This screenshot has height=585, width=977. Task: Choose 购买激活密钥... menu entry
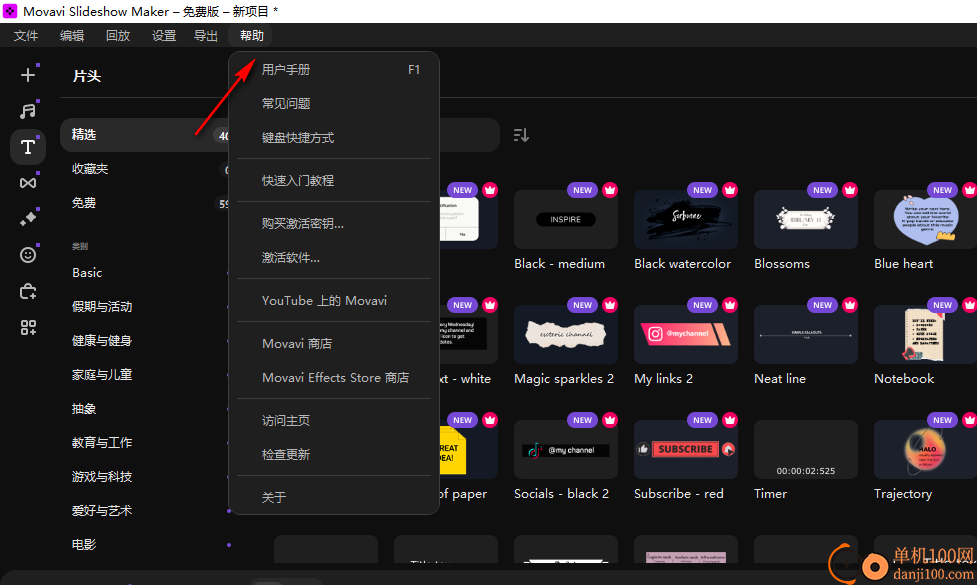[x=334, y=224]
